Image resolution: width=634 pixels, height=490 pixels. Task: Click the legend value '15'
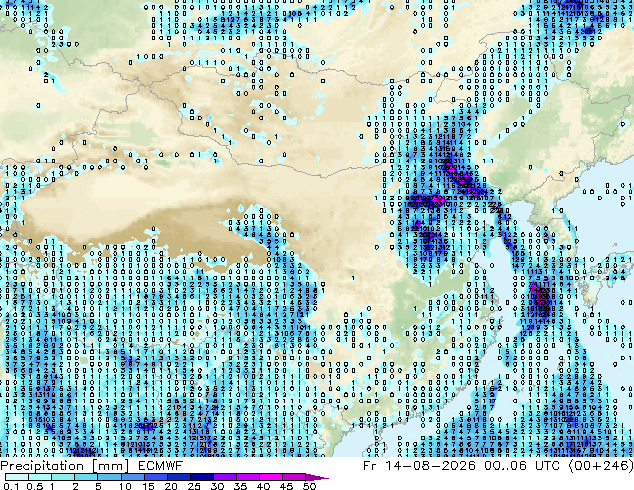(148, 486)
